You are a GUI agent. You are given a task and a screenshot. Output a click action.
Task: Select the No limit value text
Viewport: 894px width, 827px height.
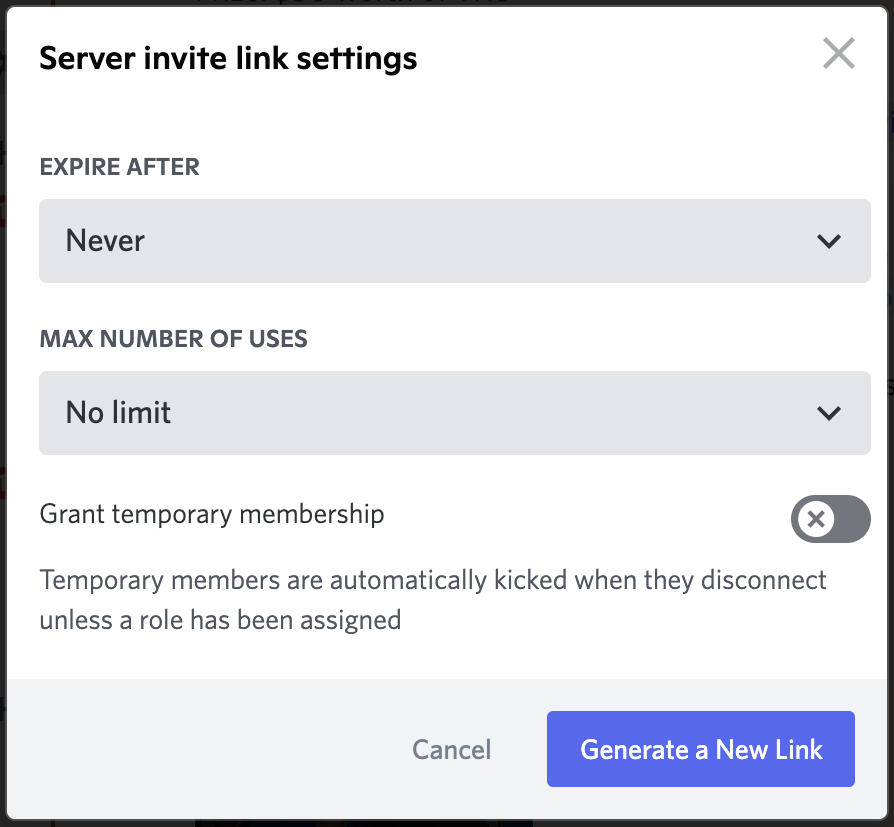[x=118, y=412]
